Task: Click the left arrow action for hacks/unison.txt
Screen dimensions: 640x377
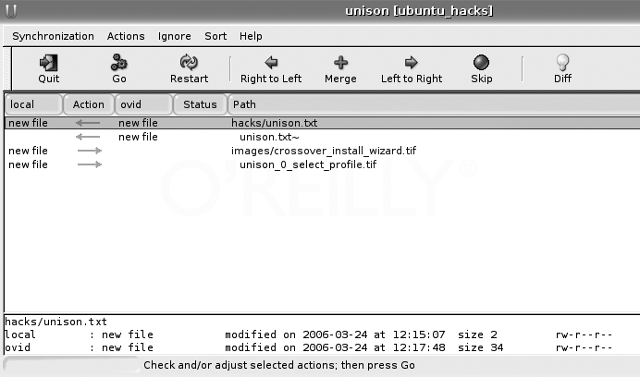Action: tap(88, 123)
